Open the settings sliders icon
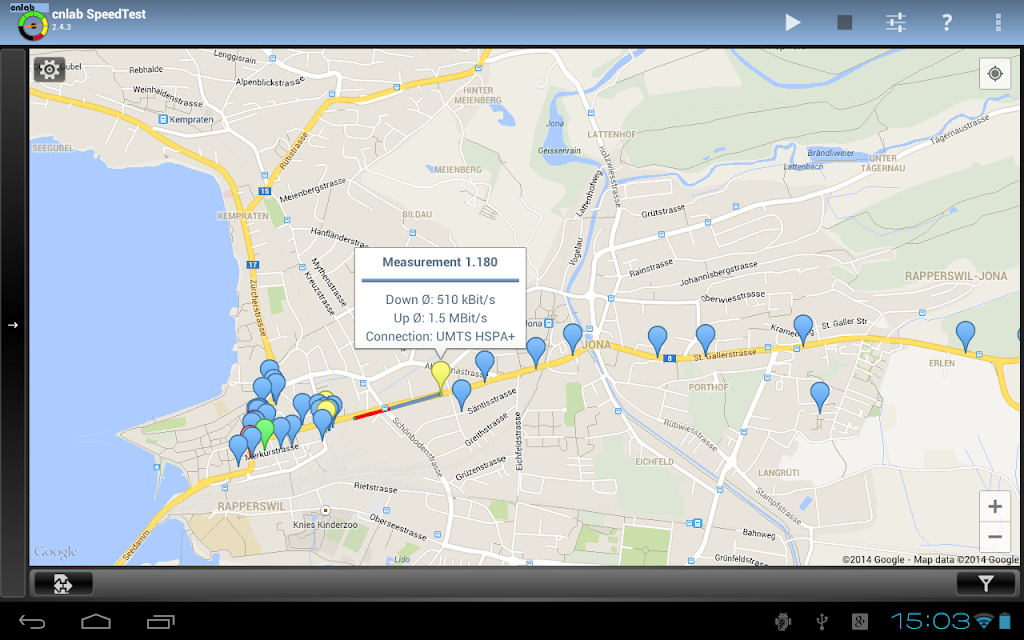Viewport: 1024px width, 640px height. [895, 22]
